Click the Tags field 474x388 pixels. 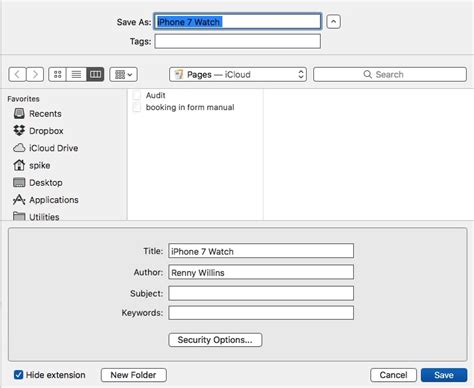(238, 41)
